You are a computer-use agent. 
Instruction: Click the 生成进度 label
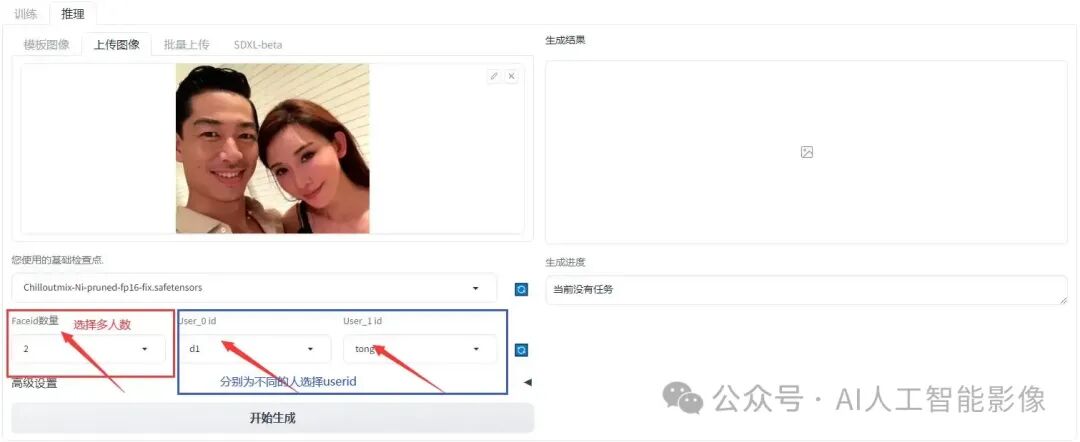coord(565,262)
